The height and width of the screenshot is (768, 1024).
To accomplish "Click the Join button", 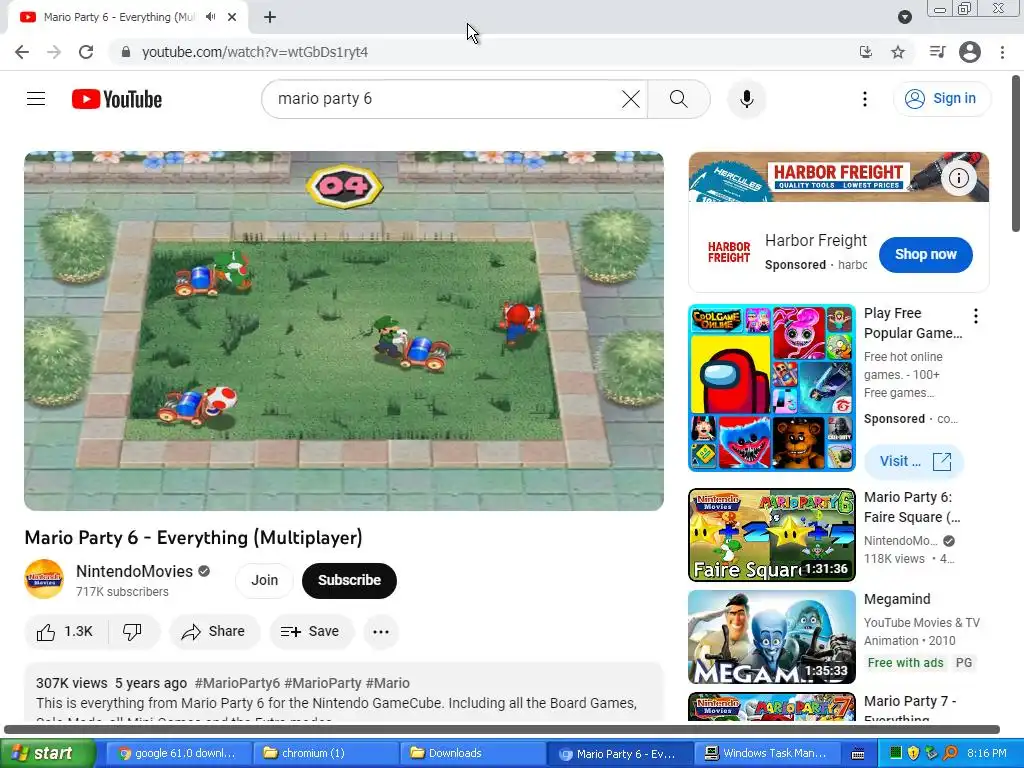I will tap(264, 581).
